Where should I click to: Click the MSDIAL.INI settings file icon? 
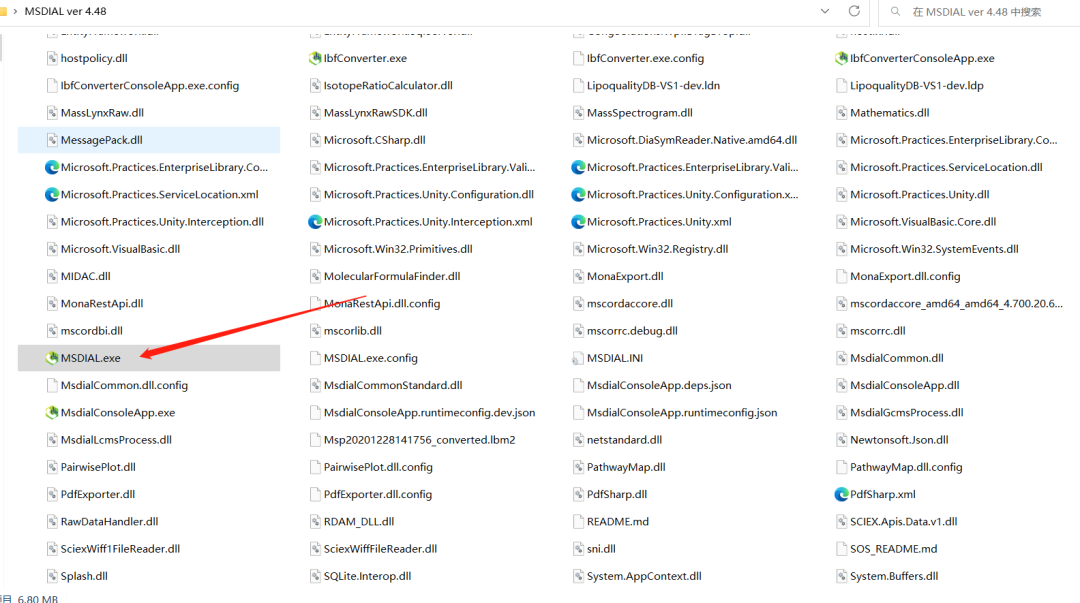pyautogui.click(x=579, y=358)
